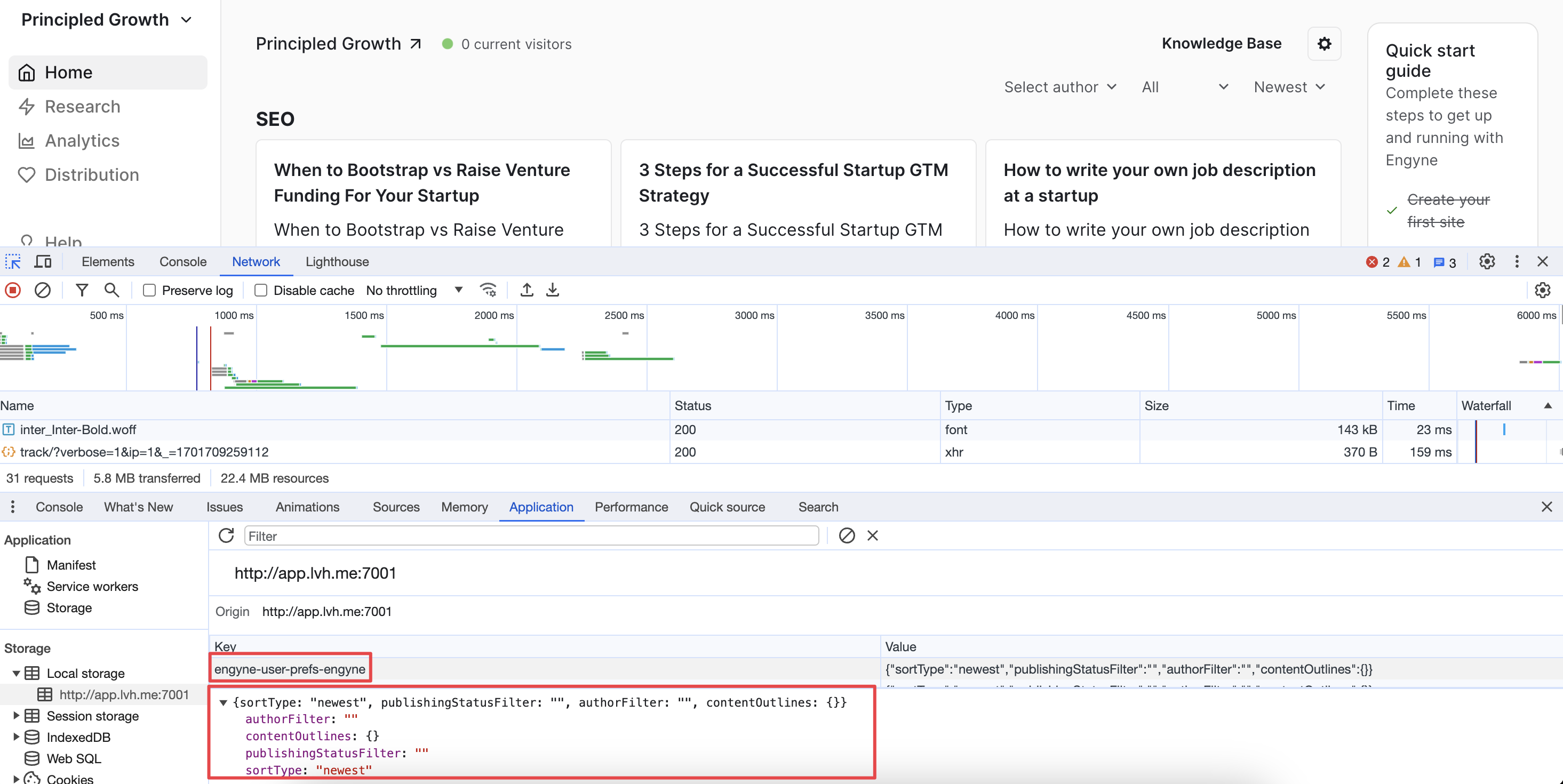The image size is (1563, 784).
Task: Open Network panel settings gear
Action: point(1542,290)
